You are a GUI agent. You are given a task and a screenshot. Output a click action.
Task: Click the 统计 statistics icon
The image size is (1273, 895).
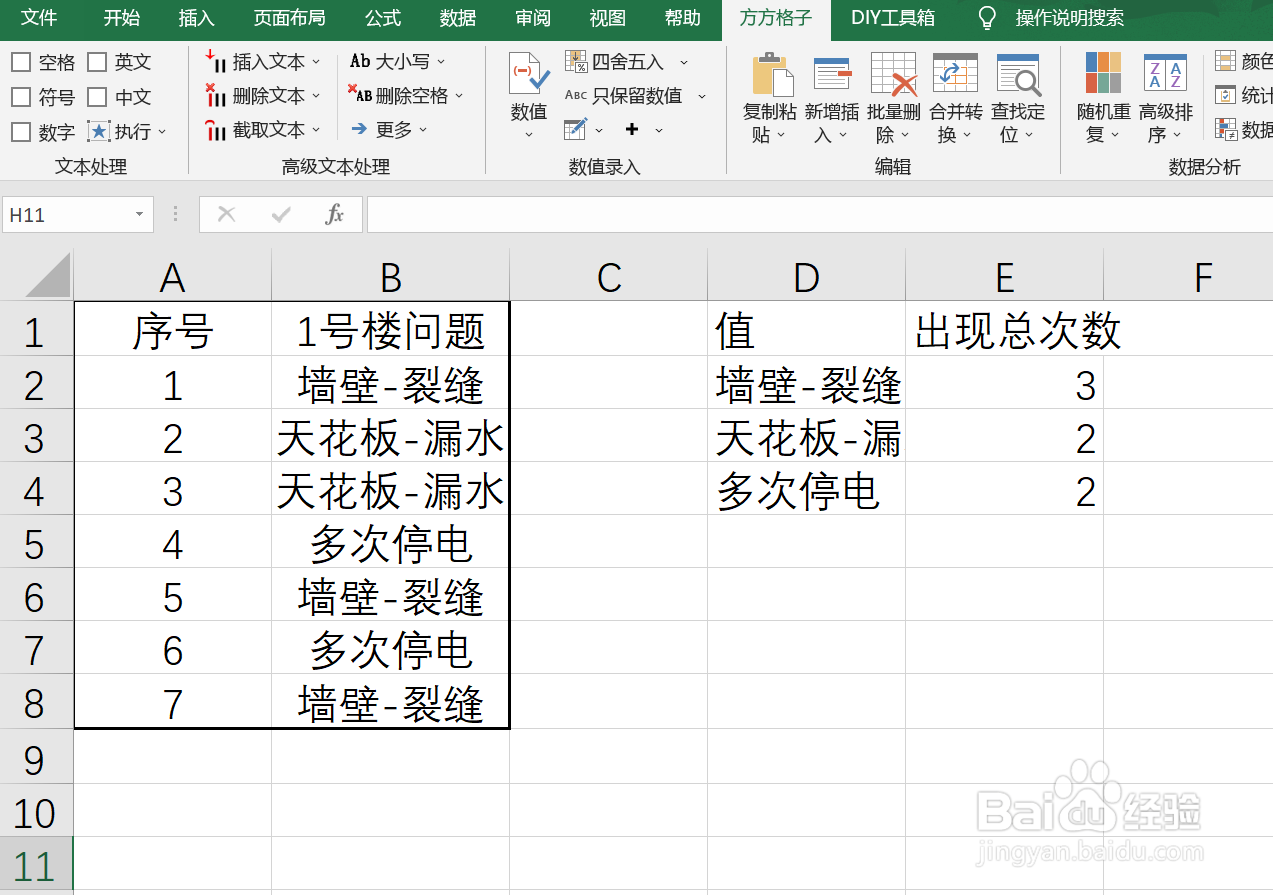(x=1226, y=95)
